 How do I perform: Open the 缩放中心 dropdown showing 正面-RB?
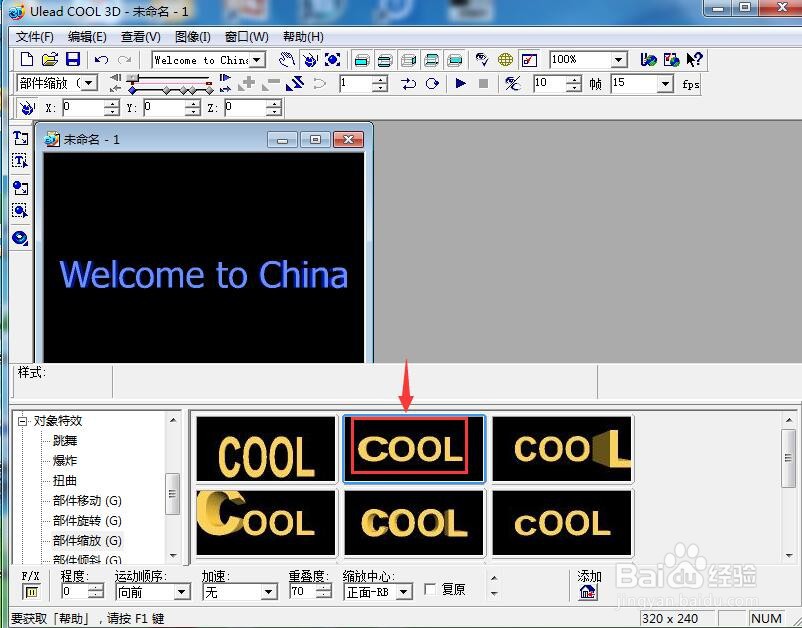pos(404,592)
